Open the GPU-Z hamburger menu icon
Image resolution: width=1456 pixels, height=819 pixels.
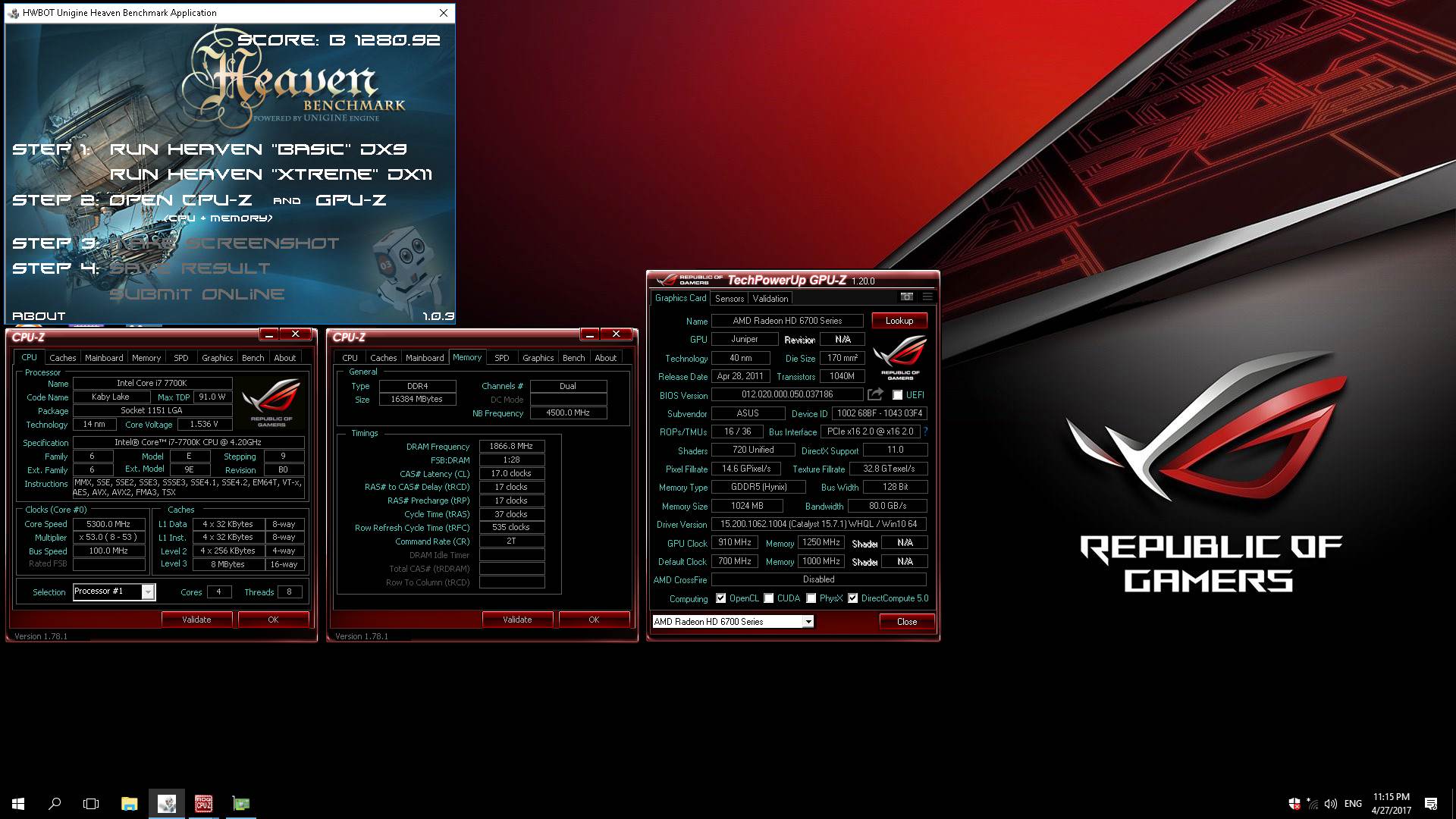click(927, 297)
